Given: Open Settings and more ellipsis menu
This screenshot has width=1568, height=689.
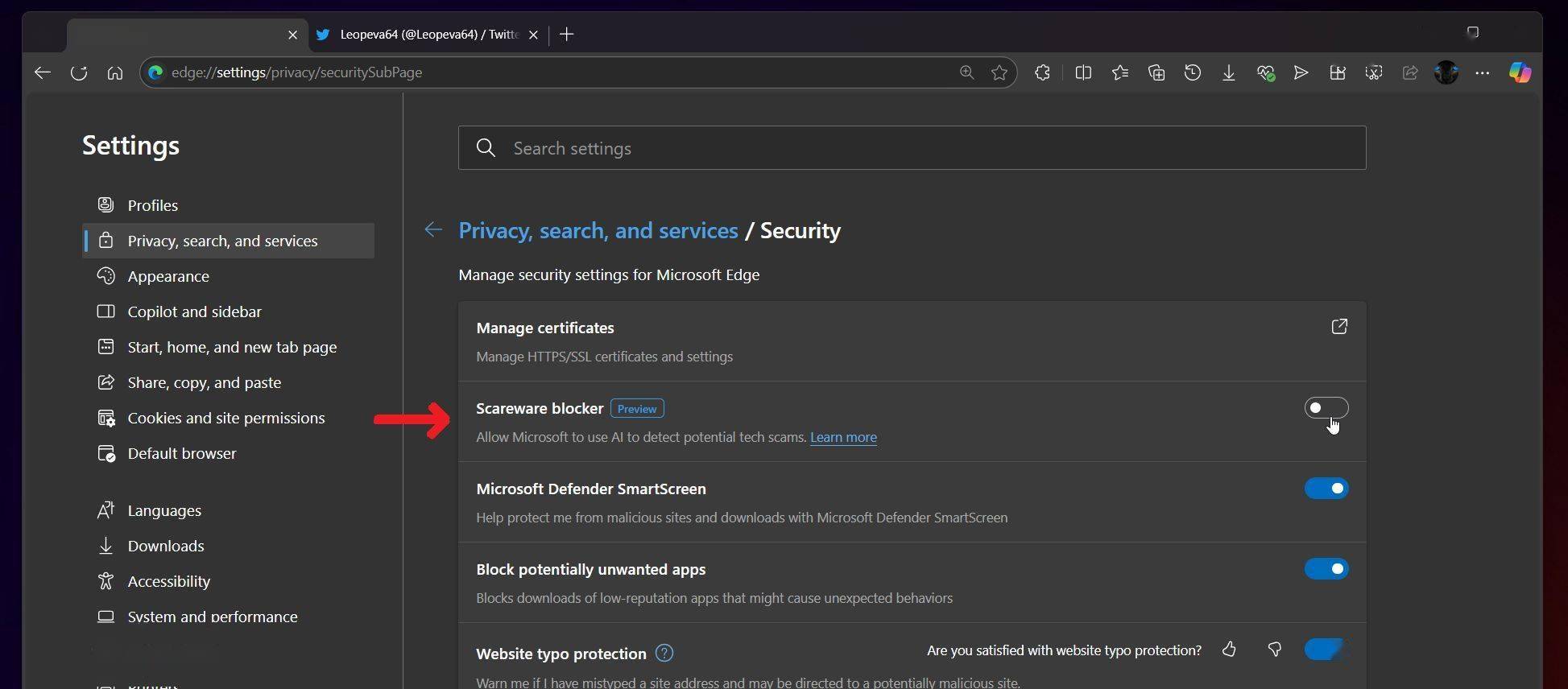Looking at the screenshot, I should coord(1483,72).
